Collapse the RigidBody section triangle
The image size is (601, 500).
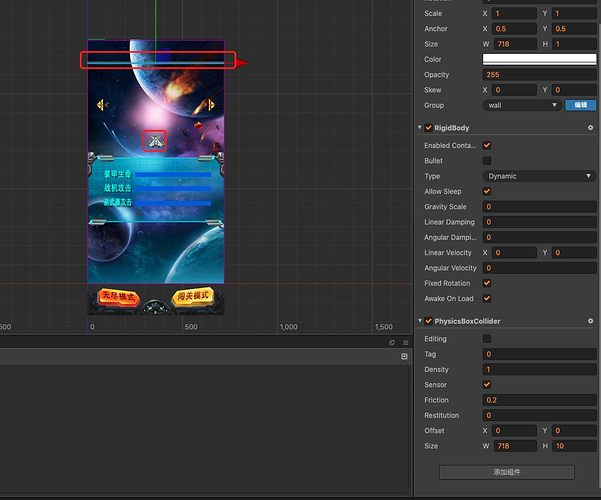coord(420,127)
